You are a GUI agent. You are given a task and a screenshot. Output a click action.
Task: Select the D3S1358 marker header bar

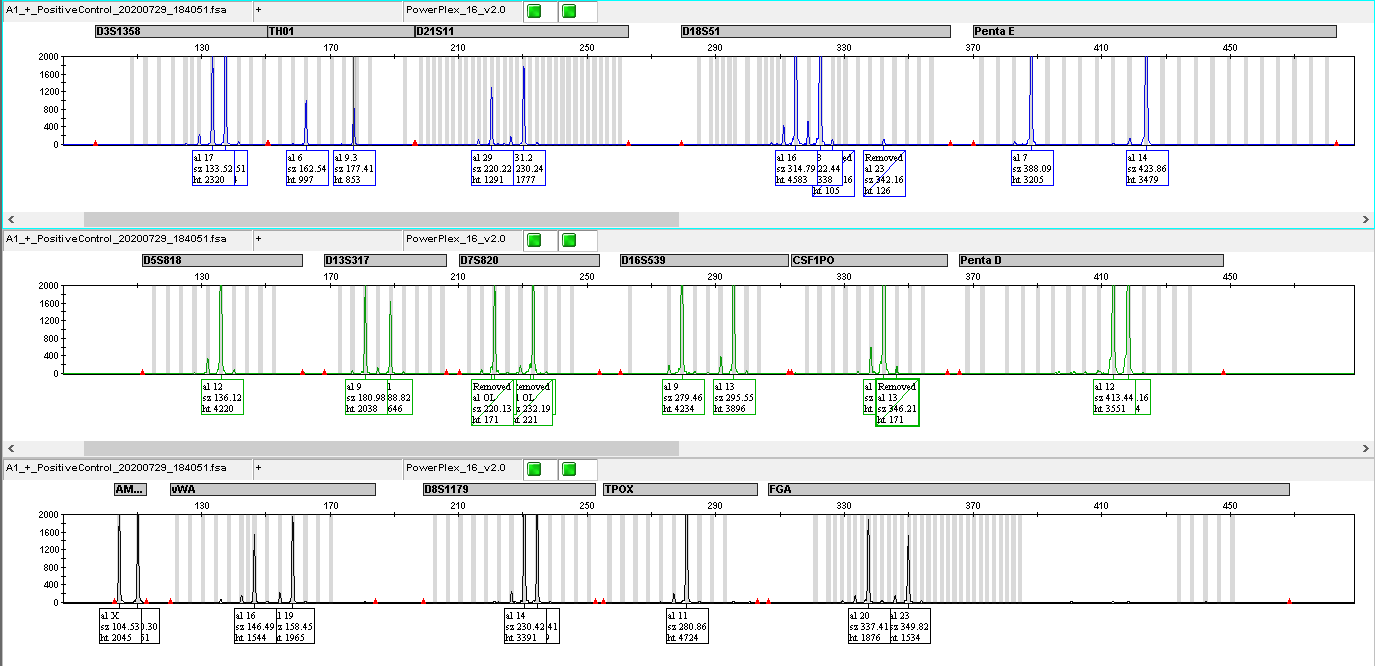pyautogui.click(x=179, y=32)
